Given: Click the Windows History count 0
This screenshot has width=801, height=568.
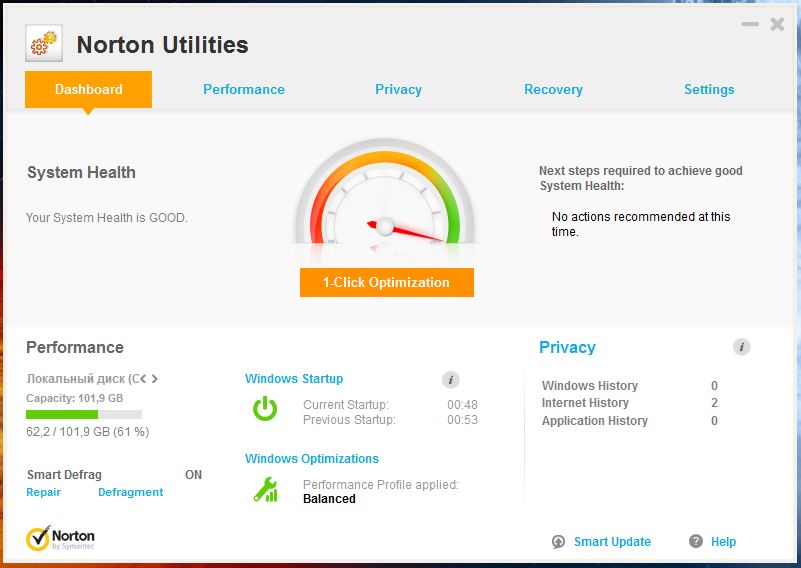Looking at the screenshot, I should [714, 386].
